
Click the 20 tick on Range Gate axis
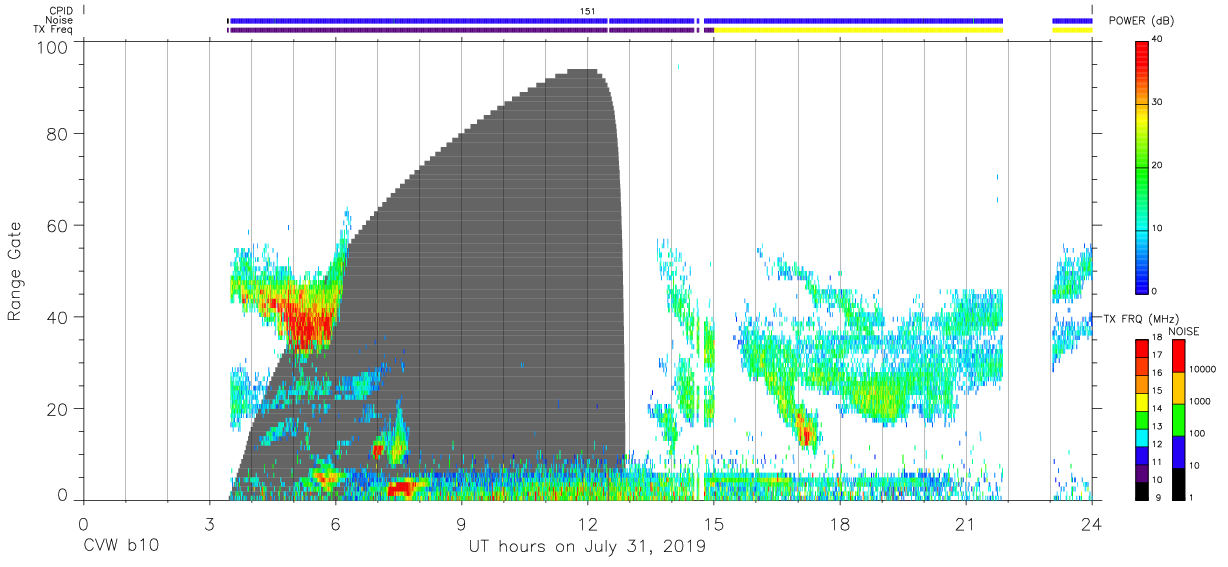[58, 409]
